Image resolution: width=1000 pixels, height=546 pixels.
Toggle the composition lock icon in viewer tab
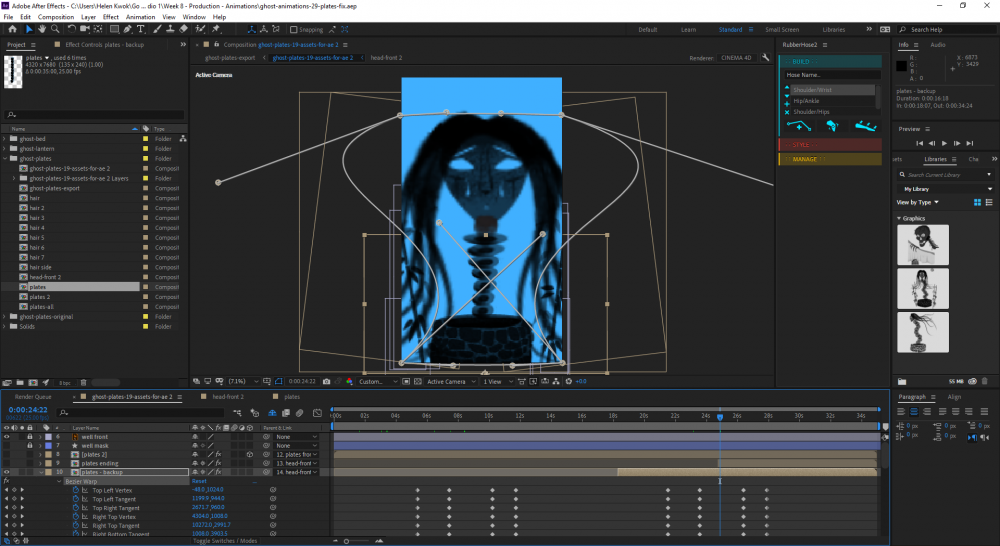click(217, 45)
